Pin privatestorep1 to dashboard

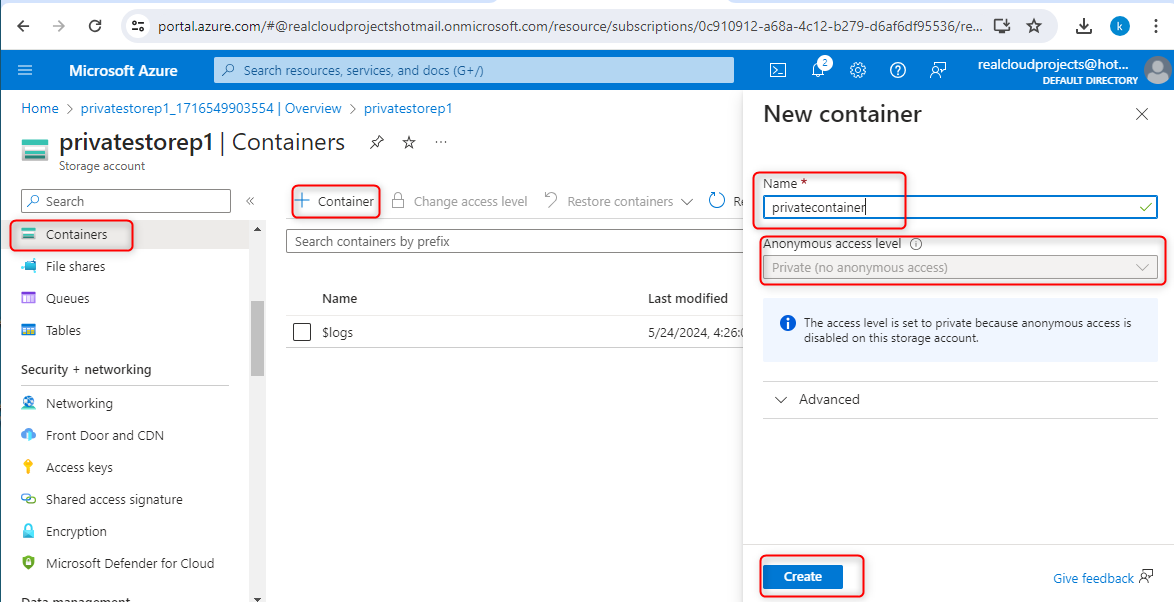377,143
